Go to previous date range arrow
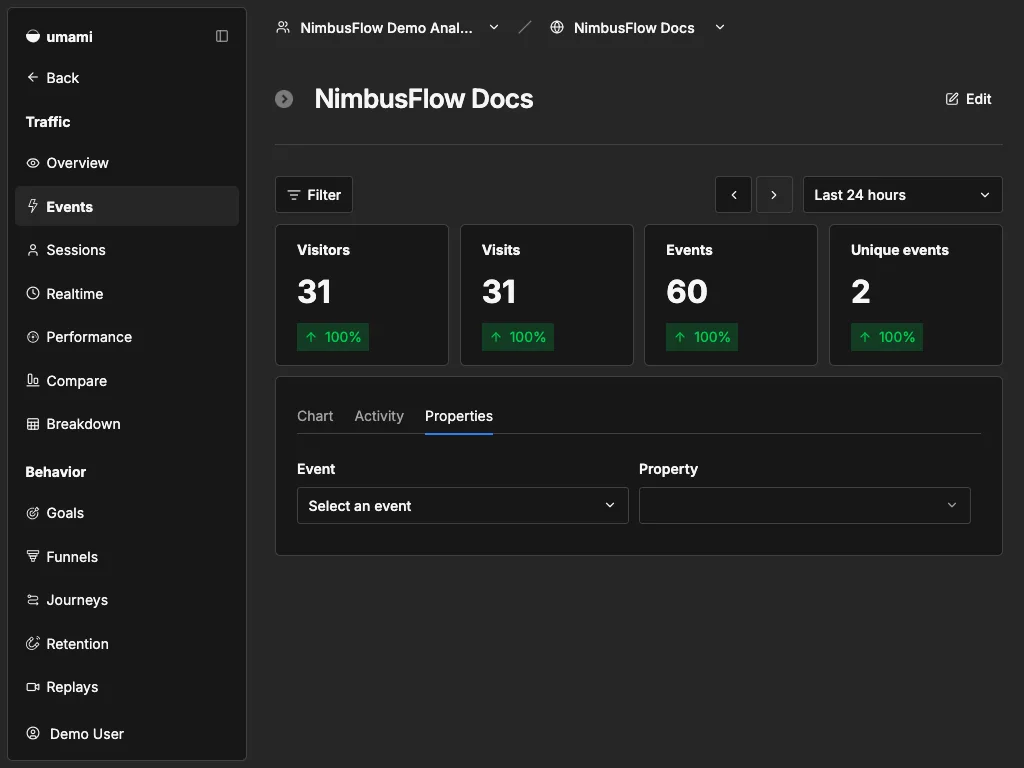 (x=733, y=195)
